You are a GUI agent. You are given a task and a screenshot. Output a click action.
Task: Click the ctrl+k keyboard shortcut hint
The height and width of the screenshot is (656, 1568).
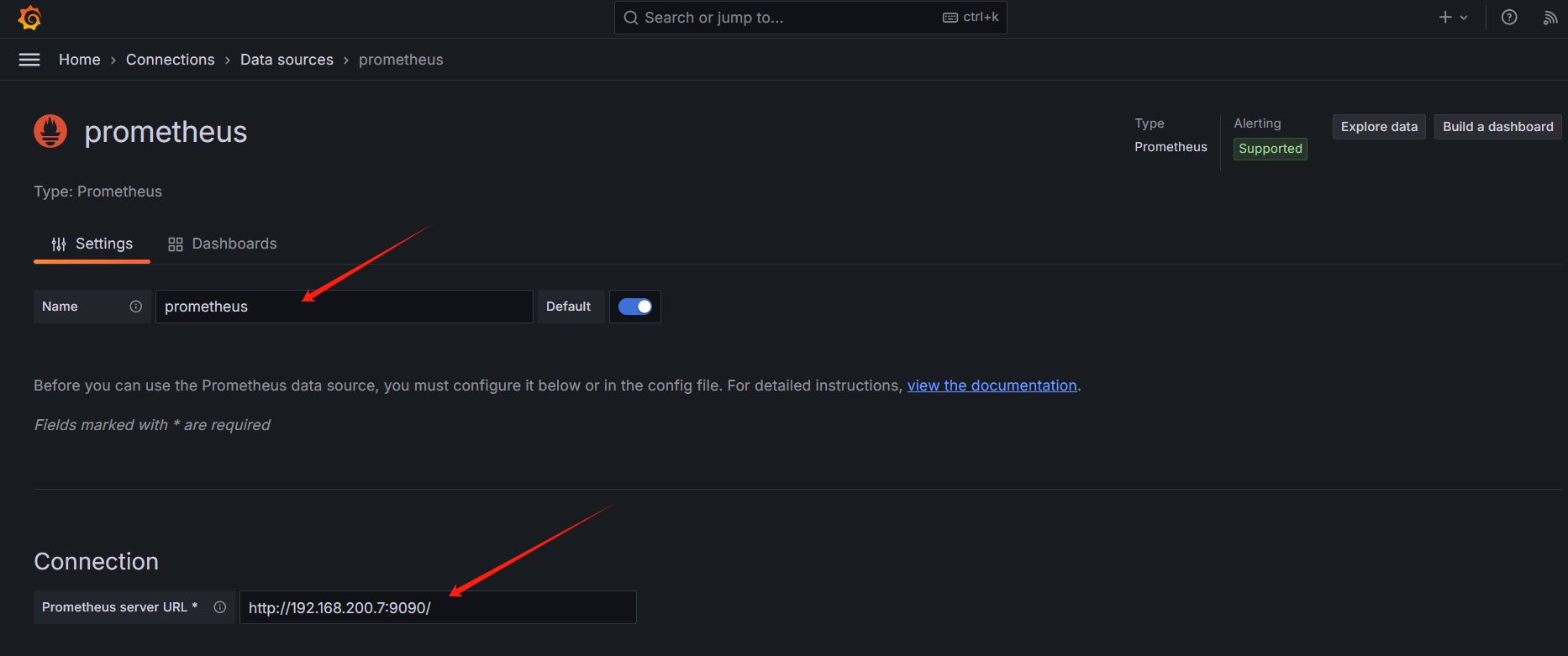point(971,17)
